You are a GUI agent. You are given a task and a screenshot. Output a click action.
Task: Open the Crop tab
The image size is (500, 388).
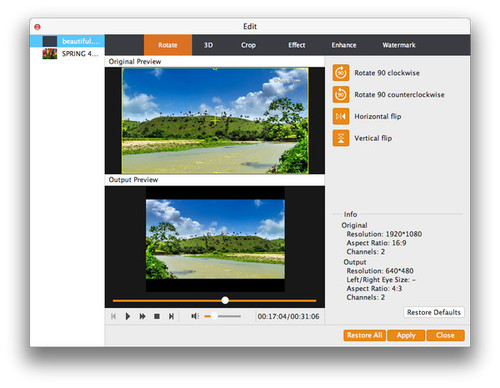(x=248, y=45)
